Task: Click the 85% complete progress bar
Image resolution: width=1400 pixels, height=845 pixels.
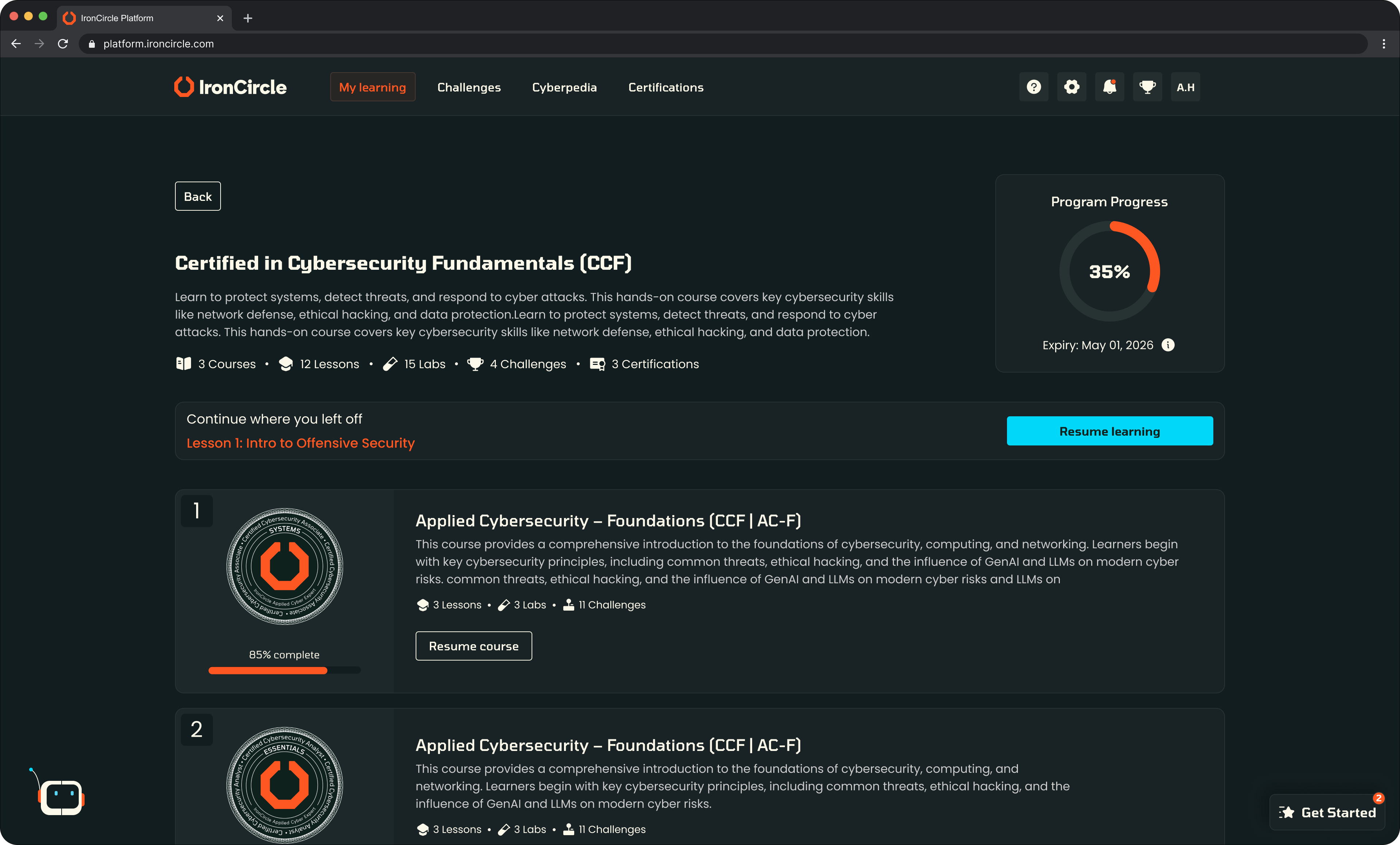Action: [284, 670]
